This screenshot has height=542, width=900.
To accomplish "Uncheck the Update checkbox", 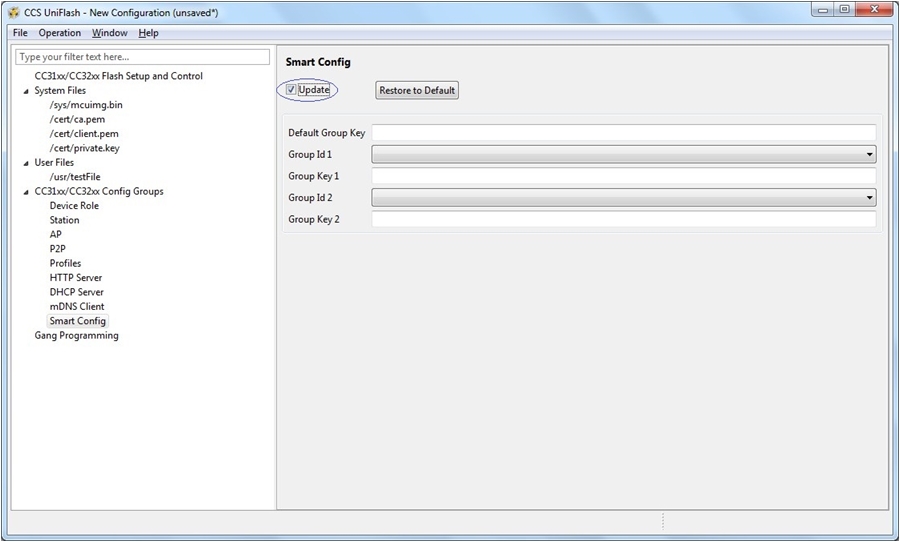I will point(292,90).
